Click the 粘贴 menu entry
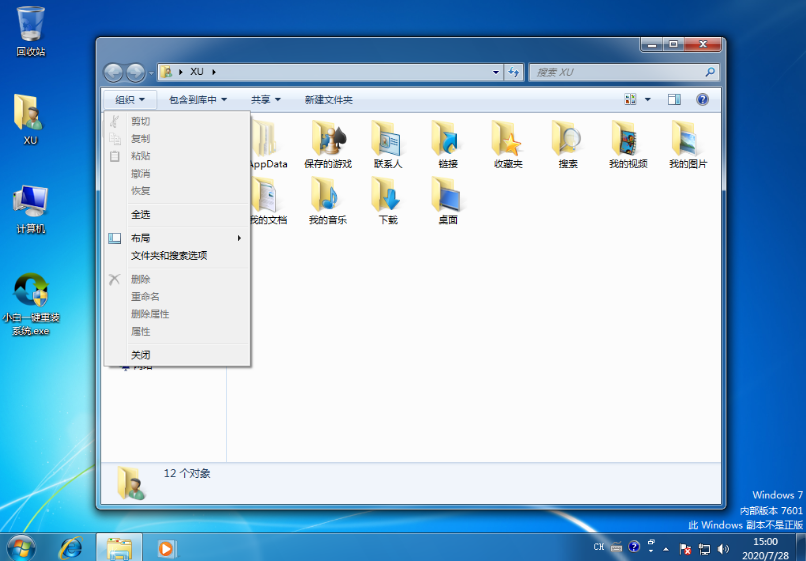Image resolution: width=806 pixels, height=561 pixels. tap(177, 156)
